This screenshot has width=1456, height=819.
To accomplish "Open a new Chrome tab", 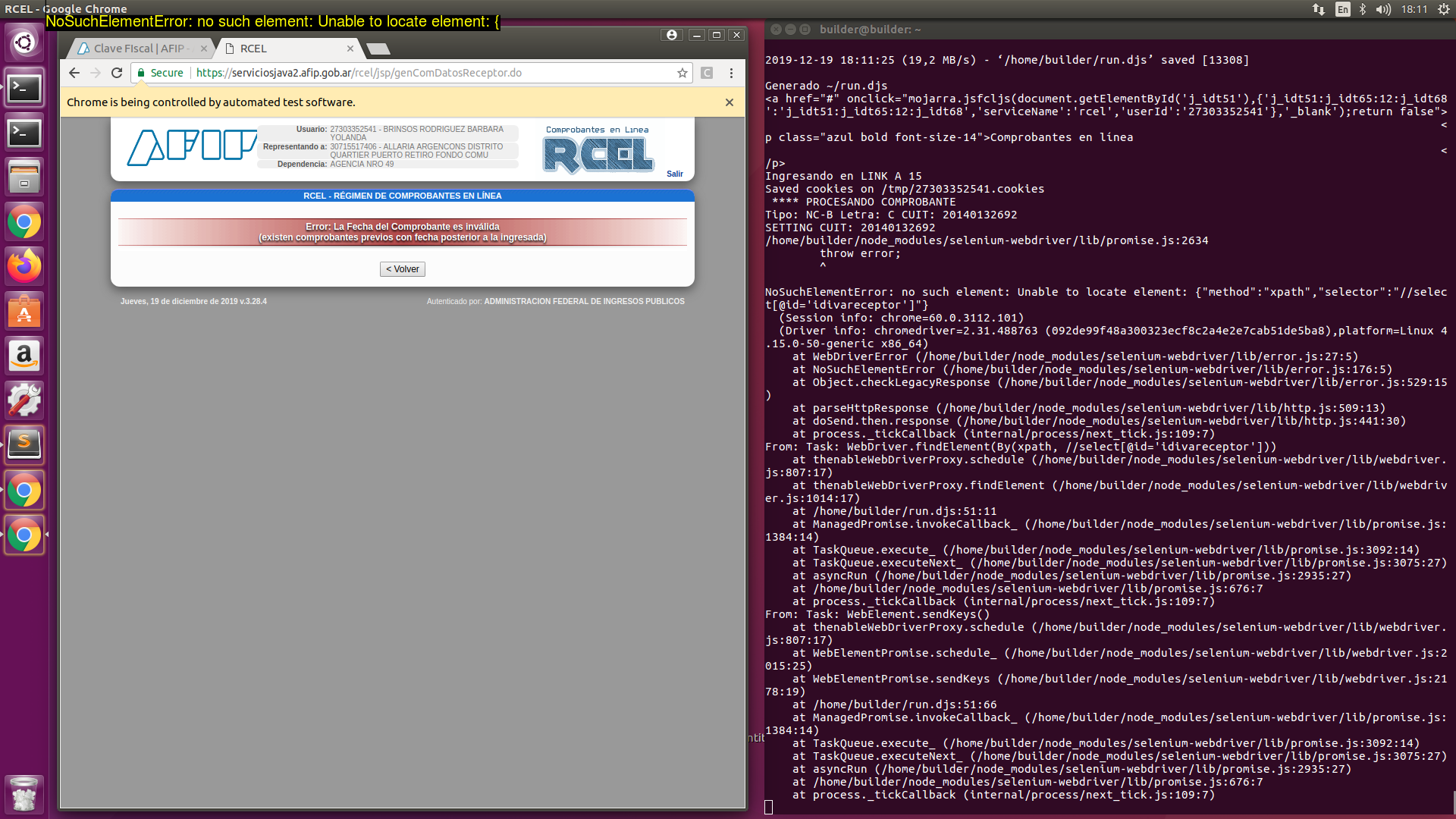I will click(378, 49).
